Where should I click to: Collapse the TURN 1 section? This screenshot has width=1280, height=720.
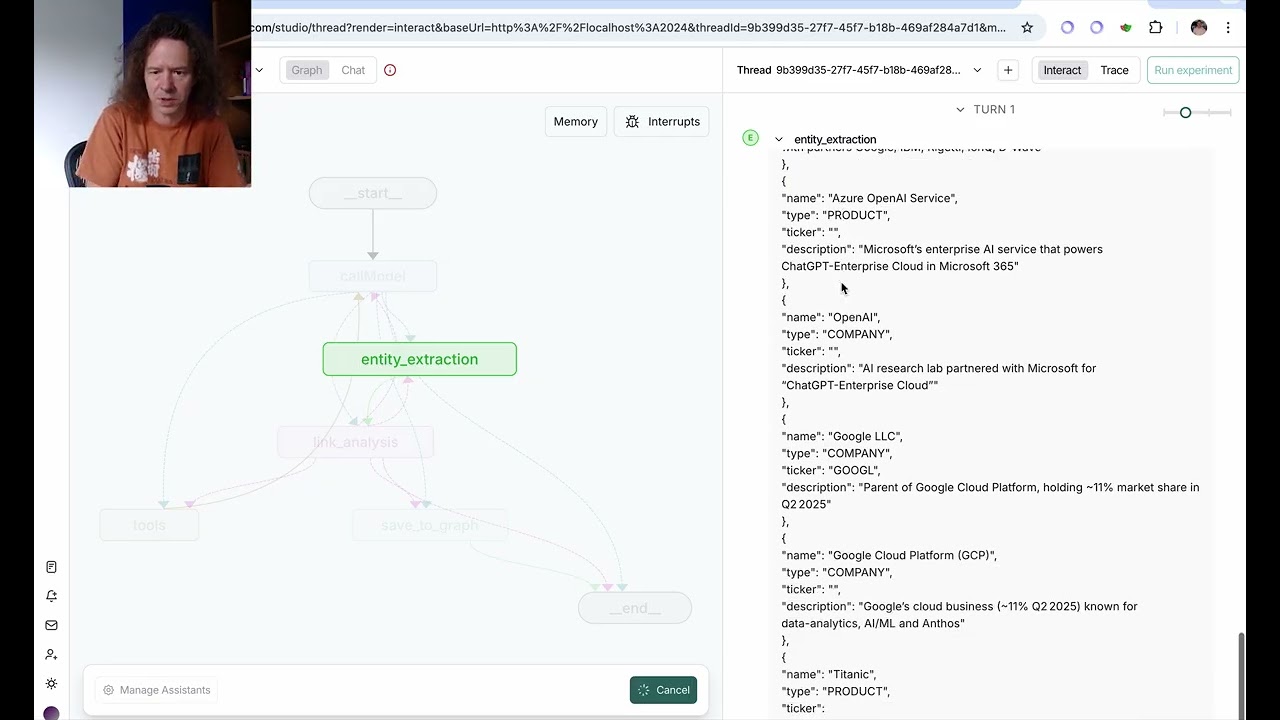960,110
